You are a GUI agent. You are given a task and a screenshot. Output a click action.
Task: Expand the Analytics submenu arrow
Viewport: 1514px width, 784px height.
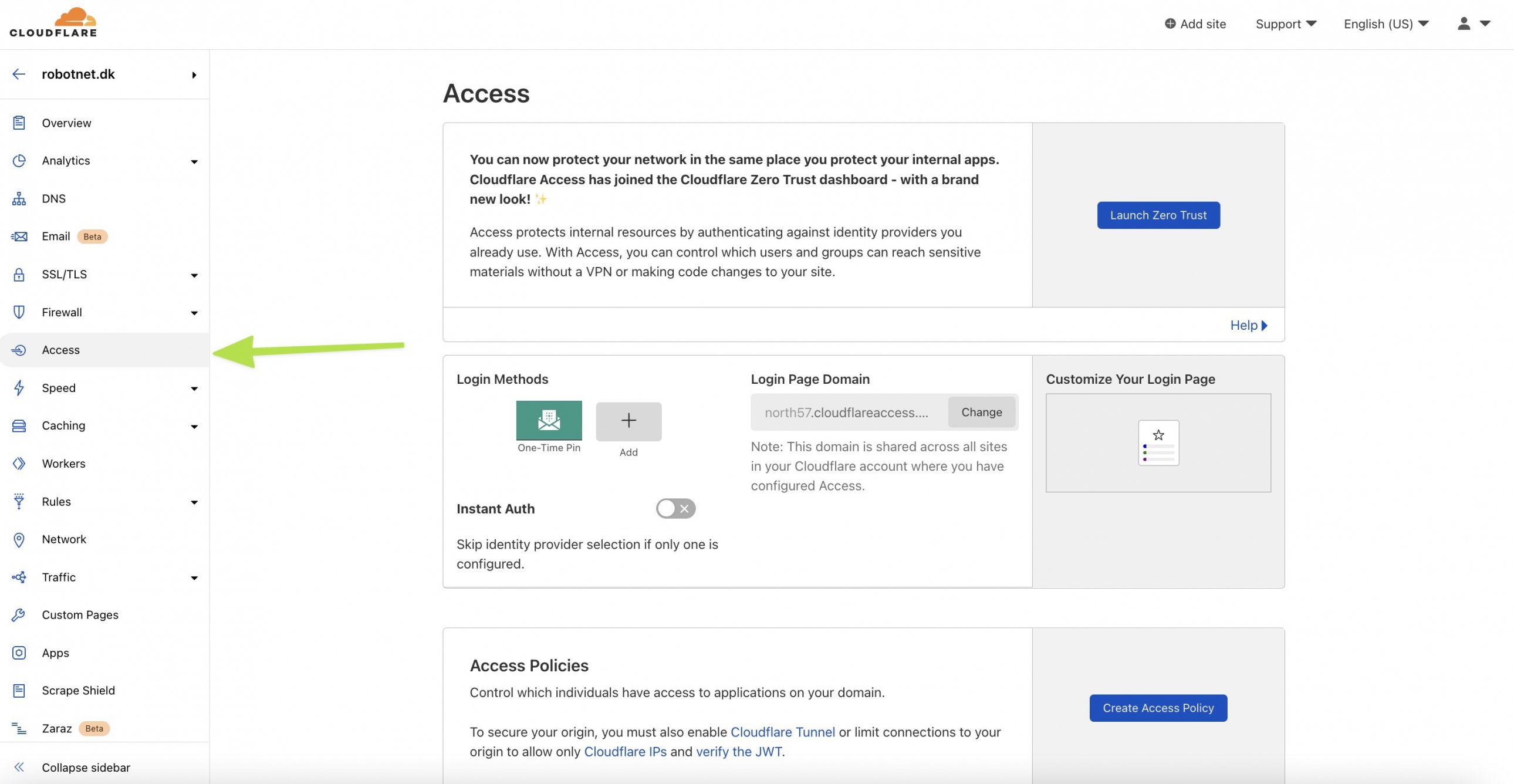[194, 161]
